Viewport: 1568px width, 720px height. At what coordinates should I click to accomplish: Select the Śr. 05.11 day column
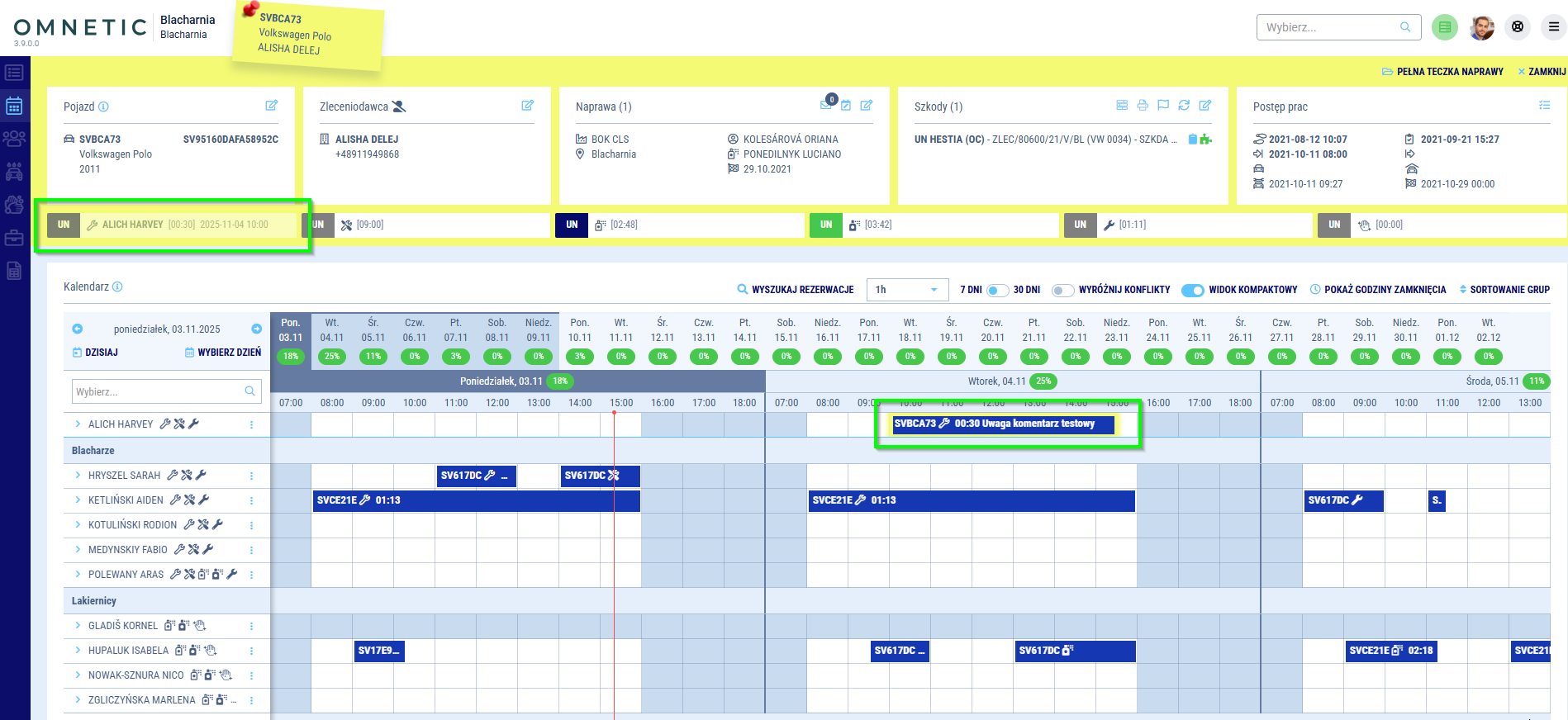coord(373,330)
